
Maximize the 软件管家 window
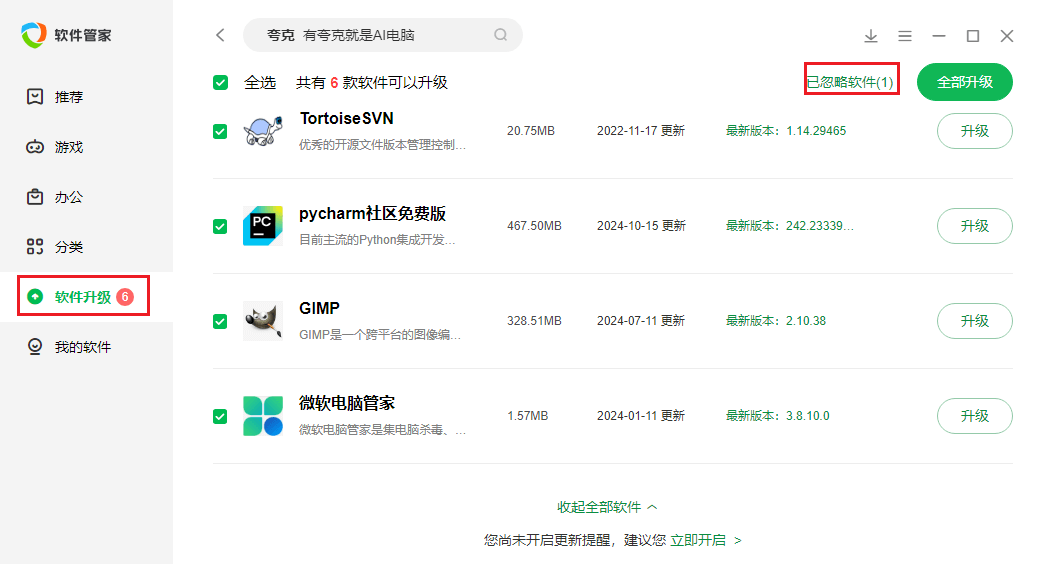[x=973, y=36]
